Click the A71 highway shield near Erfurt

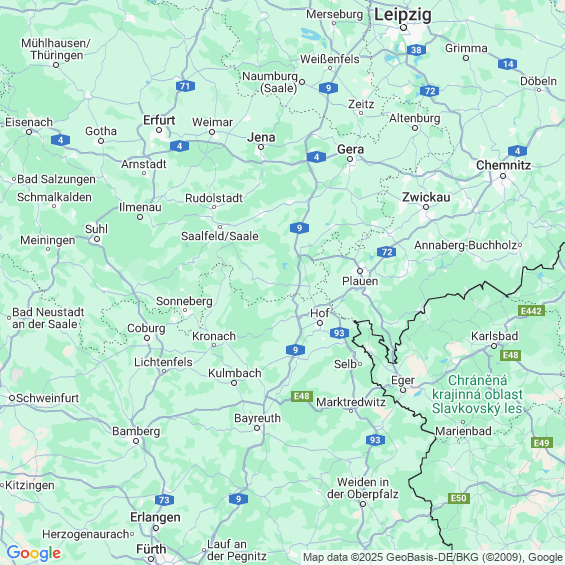[185, 86]
